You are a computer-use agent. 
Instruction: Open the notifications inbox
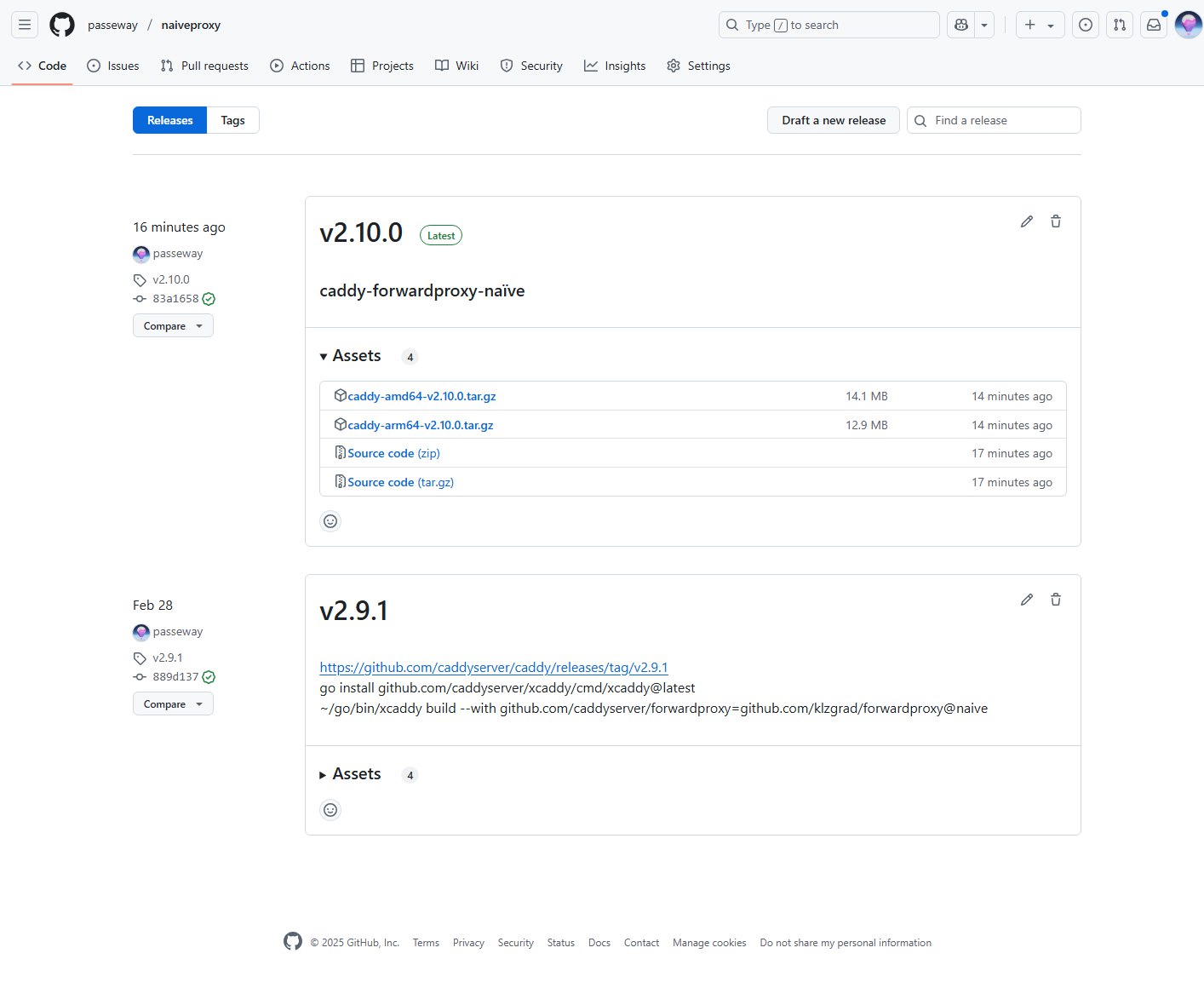pyautogui.click(x=1154, y=25)
